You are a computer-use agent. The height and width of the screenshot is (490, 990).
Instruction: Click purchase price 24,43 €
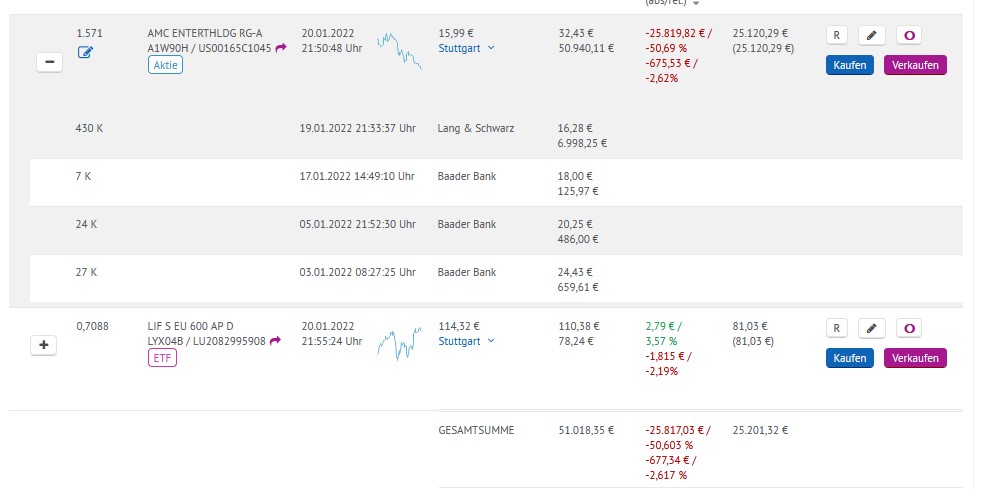(575, 272)
